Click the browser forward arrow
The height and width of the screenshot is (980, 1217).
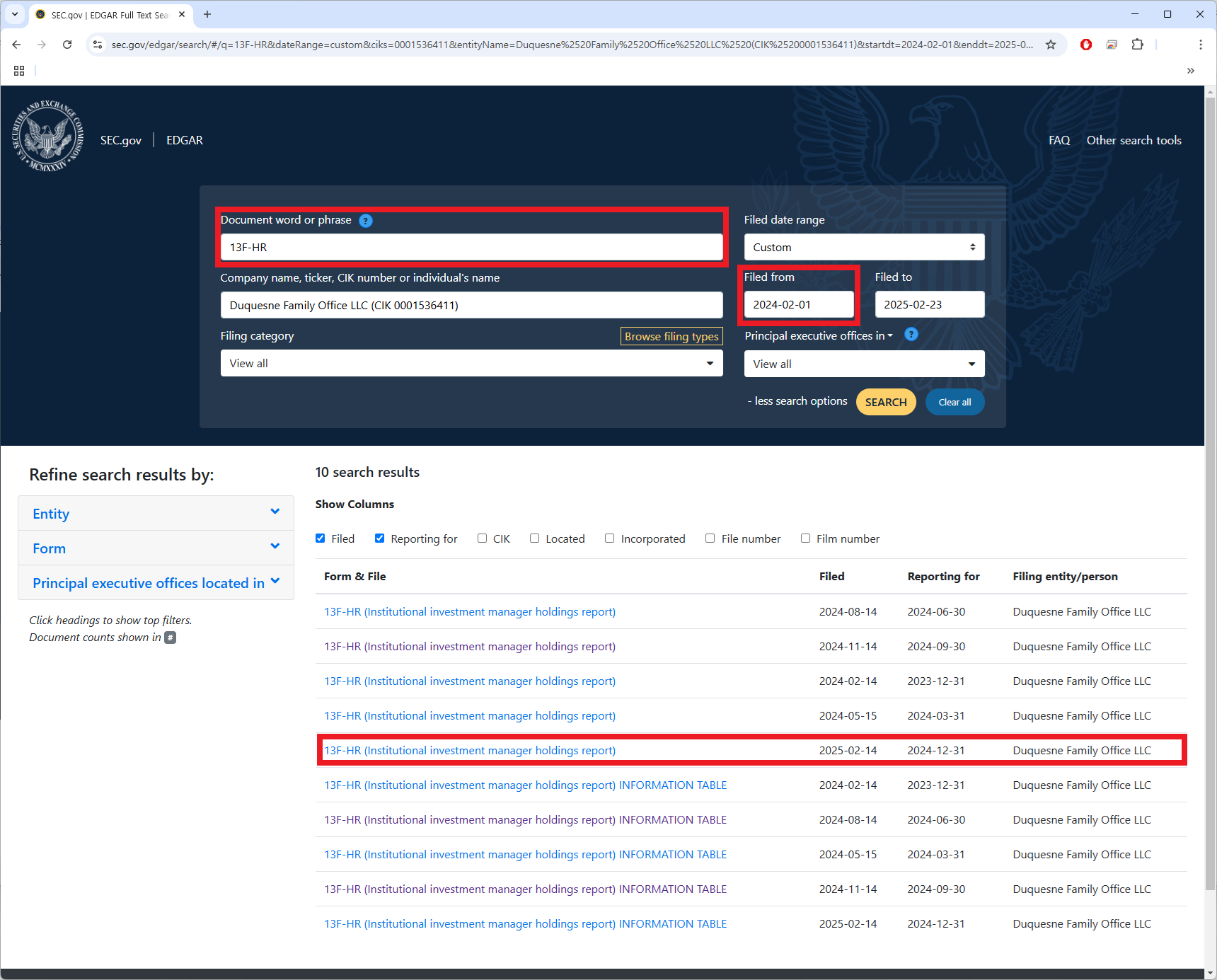42,45
